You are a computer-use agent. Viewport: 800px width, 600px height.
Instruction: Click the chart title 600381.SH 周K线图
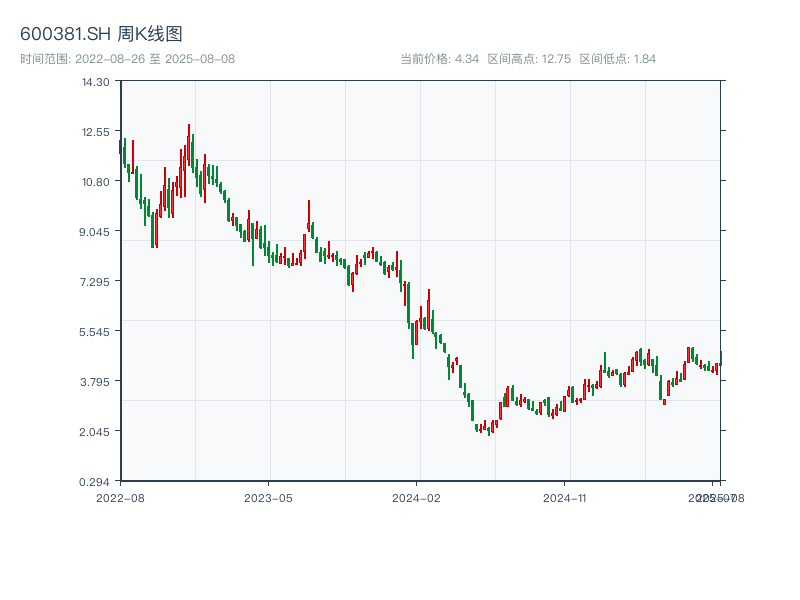point(101,35)
